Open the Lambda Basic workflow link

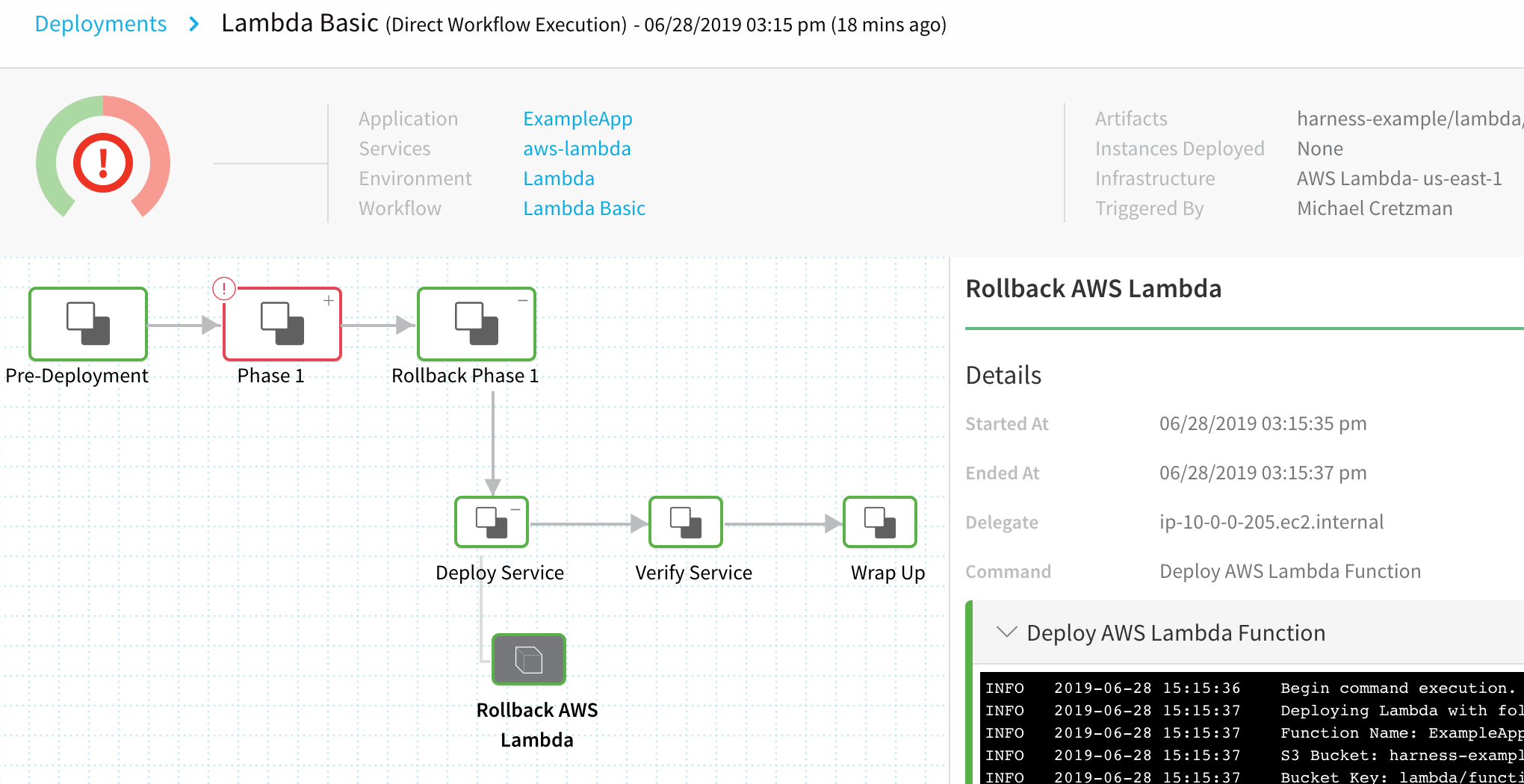(584, 208)
